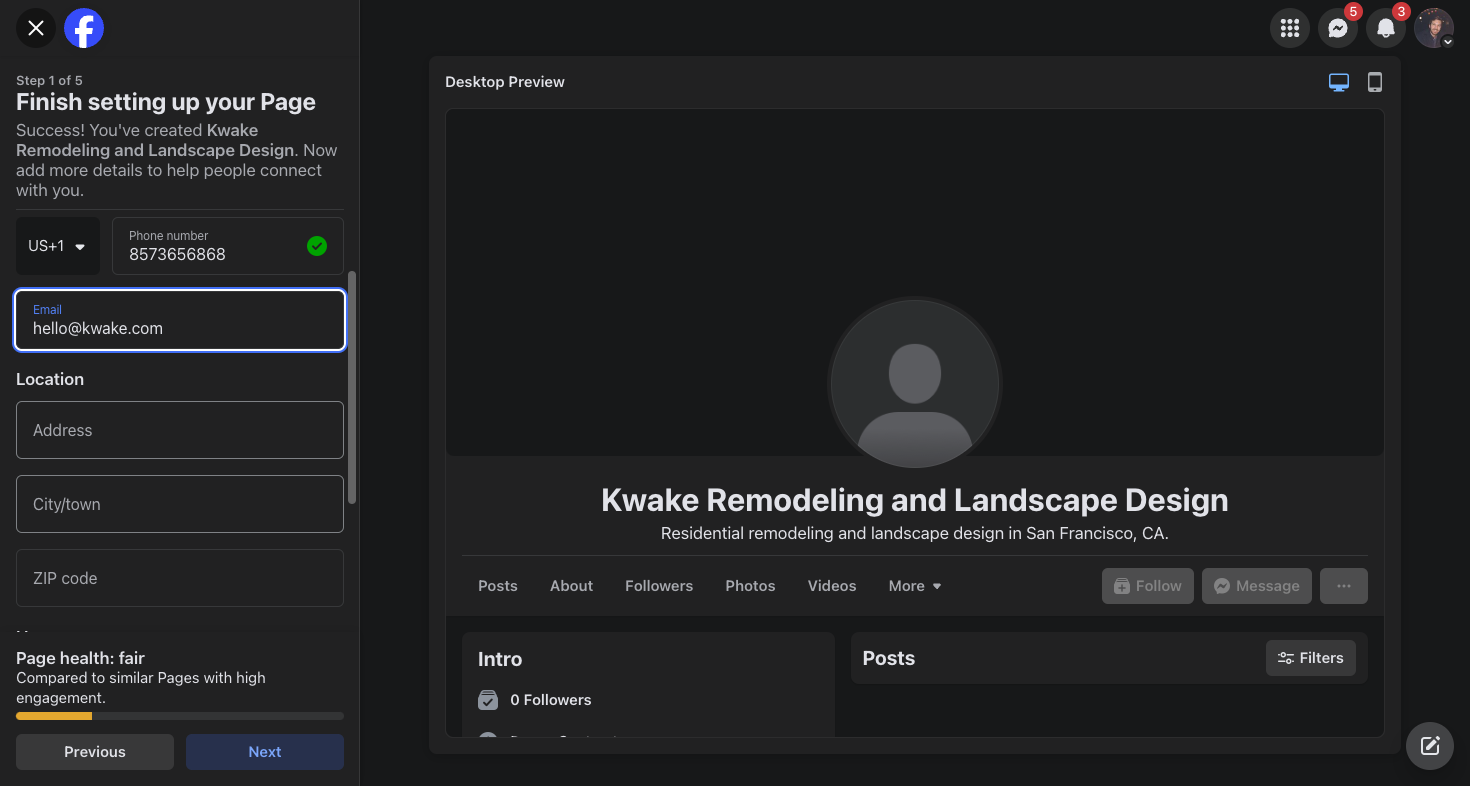Click the Intro heading
This screenshot has height=786, width=1470.
tap(500, 659)
